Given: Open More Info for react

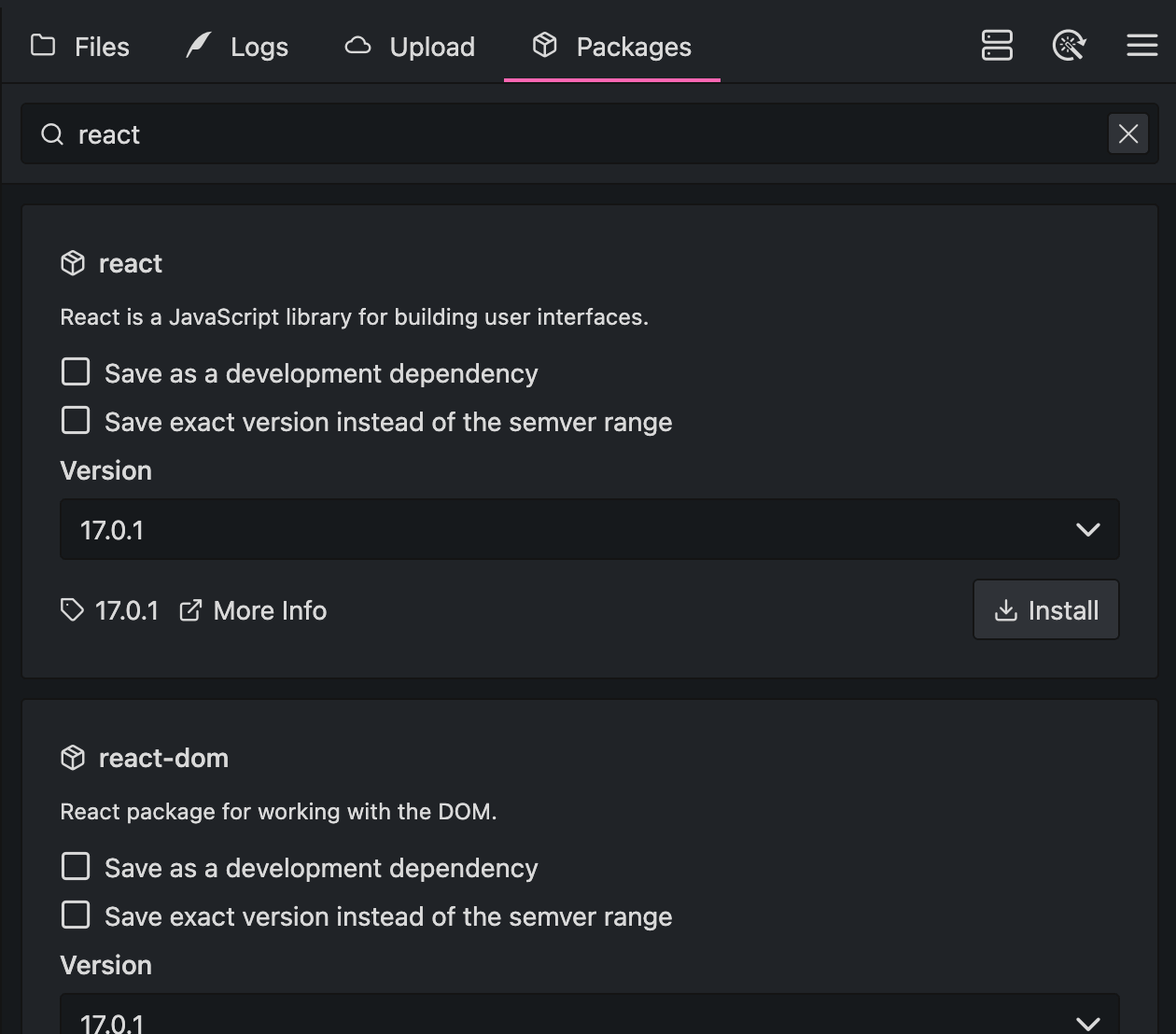Looking at the screenshot, I should [x=252, y=610].
